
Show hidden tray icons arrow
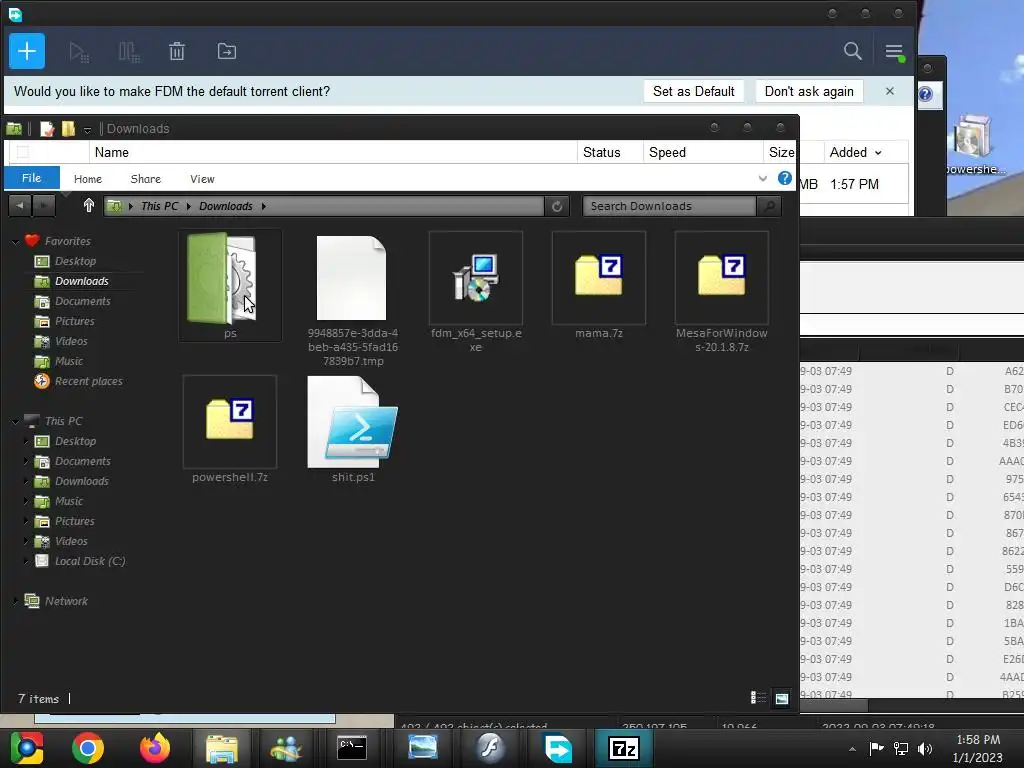pos(852,749)
